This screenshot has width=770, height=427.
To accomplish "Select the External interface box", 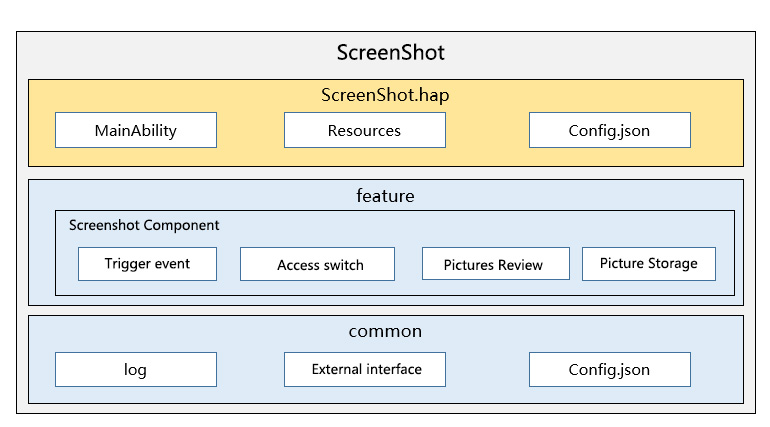I will pyautogui.click(x=364, y=369).
